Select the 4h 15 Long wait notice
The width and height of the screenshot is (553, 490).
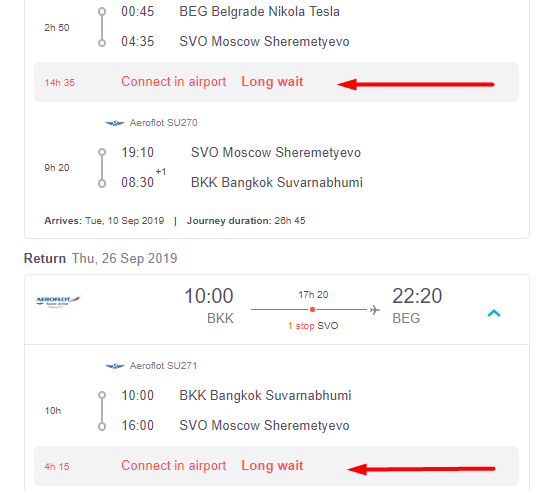(276, 466)
